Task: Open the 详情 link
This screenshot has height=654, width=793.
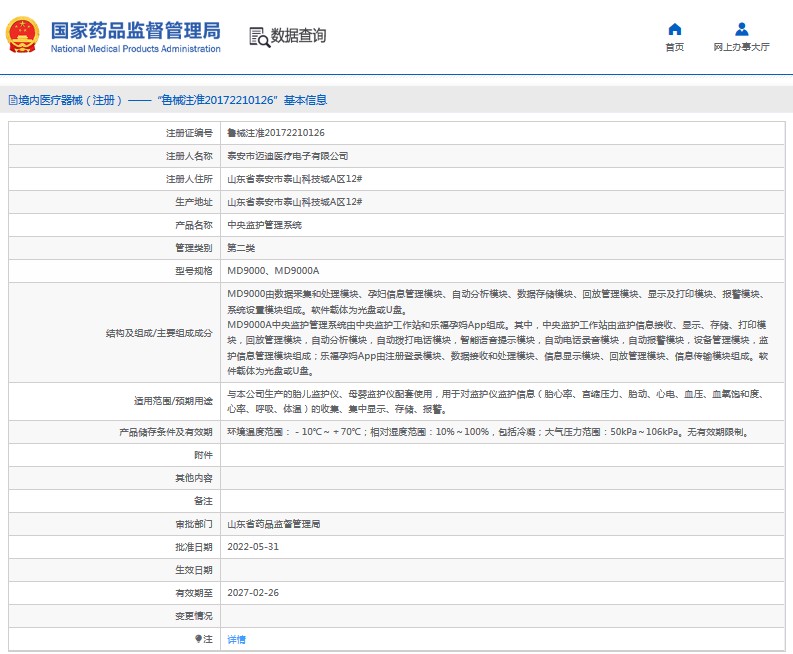Action: (x=236, y=639)
